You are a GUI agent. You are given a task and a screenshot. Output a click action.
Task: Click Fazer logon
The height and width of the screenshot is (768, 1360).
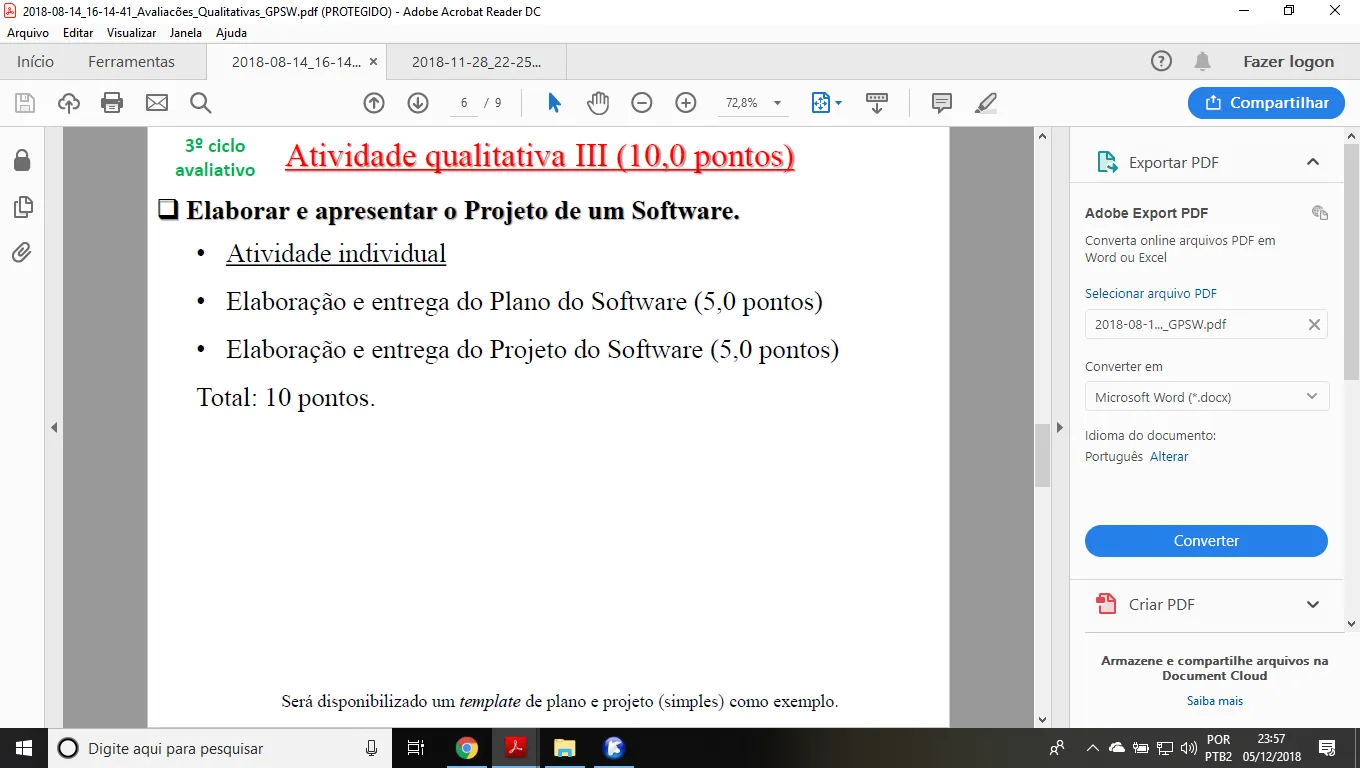[1288, 61]
